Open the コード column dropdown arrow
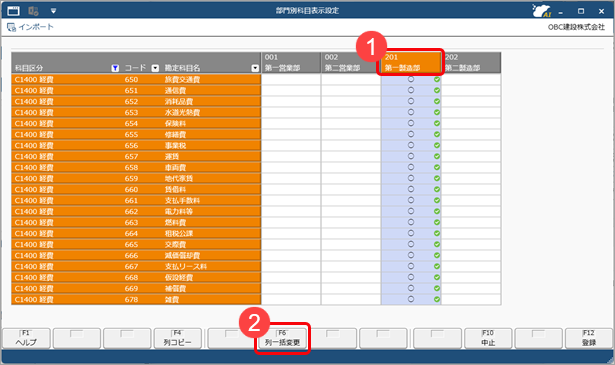The height and width of the screenshot is (365, 615). point(155,68)
